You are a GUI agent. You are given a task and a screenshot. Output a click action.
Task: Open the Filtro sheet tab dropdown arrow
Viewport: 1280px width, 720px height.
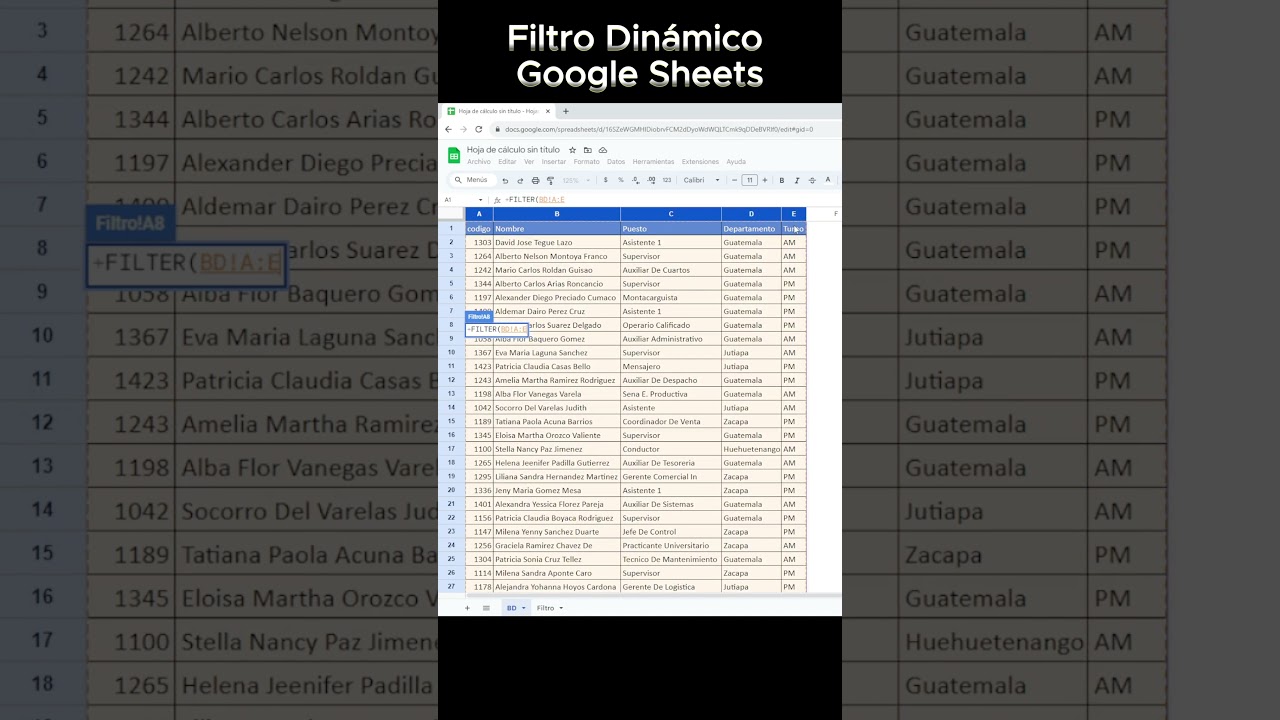(561, 608)
